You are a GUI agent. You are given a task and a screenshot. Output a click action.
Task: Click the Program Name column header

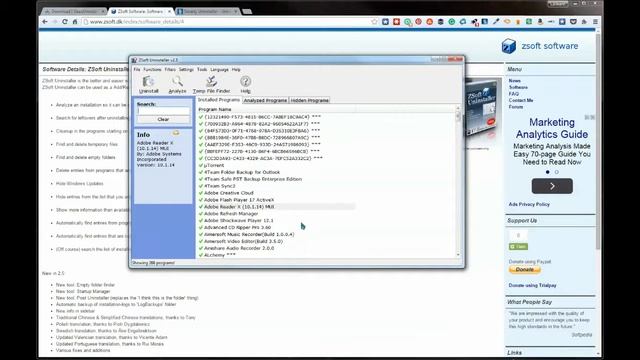point(215,109)
